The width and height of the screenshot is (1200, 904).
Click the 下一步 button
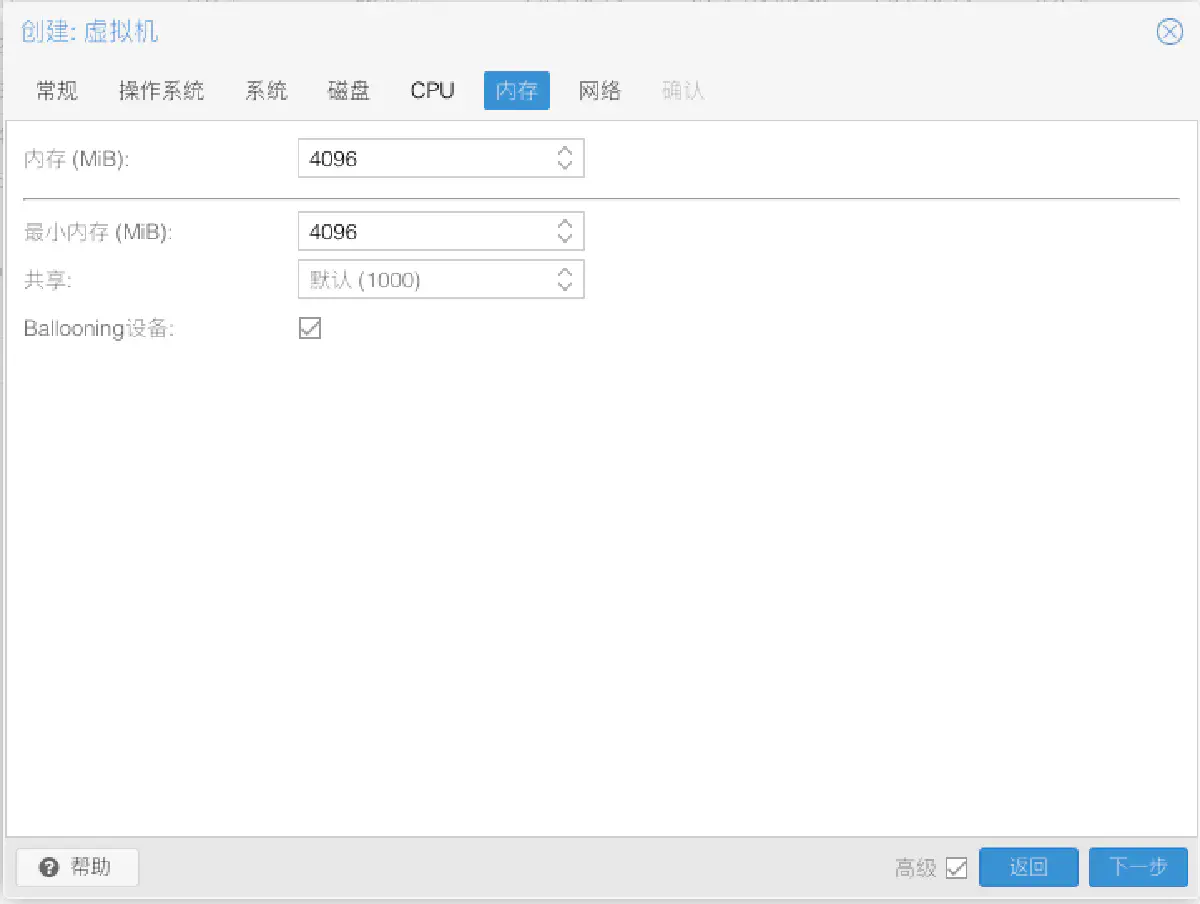1138,867
